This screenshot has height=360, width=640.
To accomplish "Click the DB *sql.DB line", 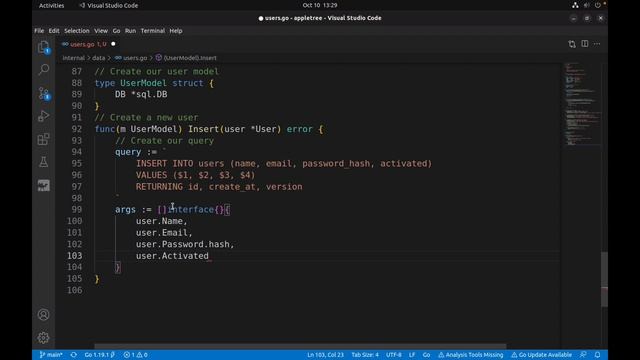I will pyautogui.click(x=141, y=94).
